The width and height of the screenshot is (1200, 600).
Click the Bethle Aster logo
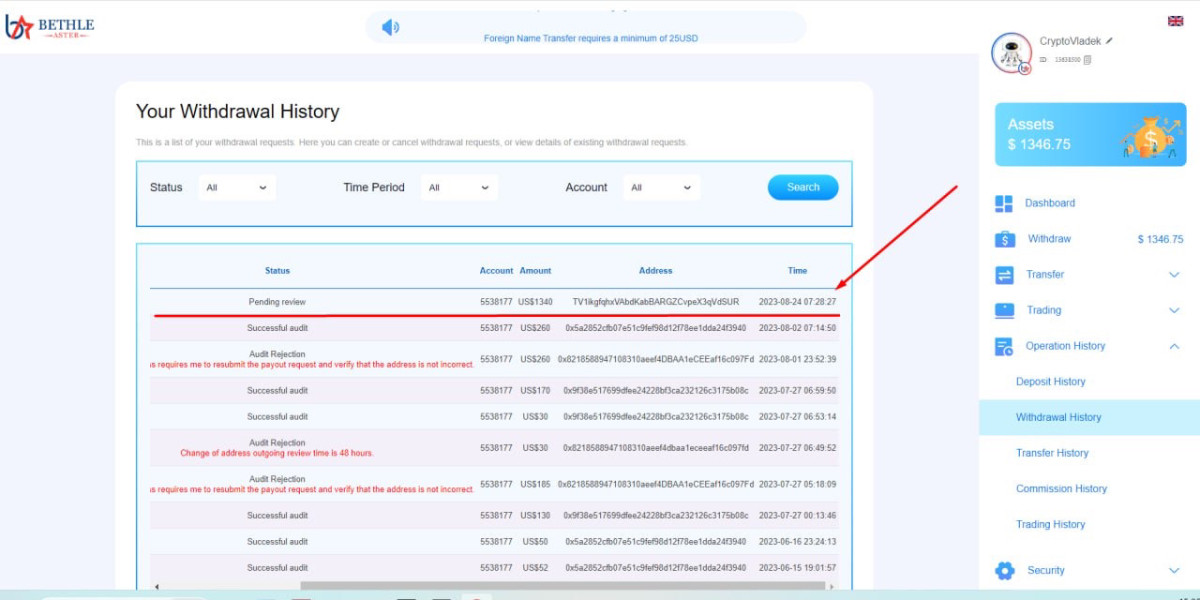(x=49, y=27)
